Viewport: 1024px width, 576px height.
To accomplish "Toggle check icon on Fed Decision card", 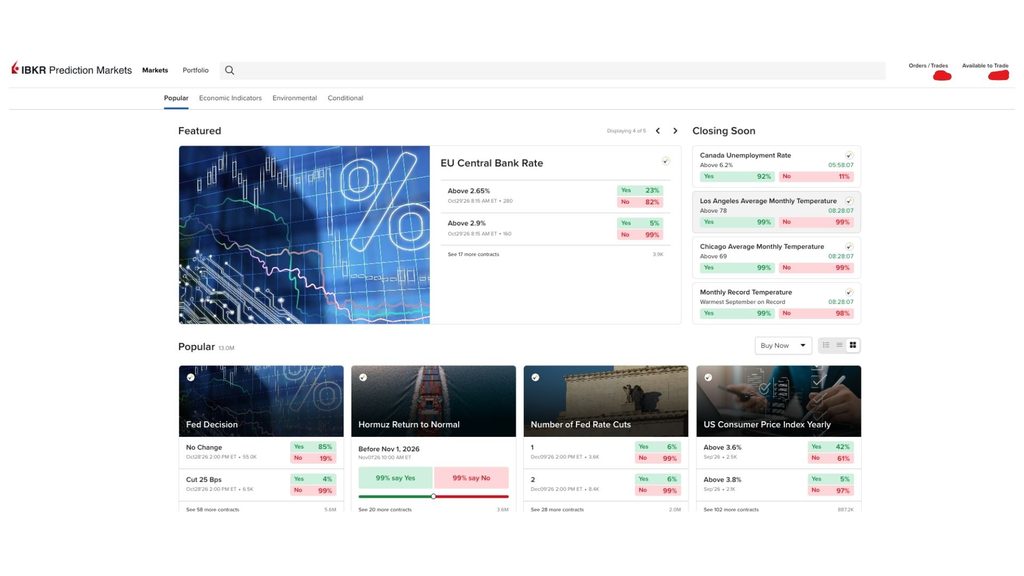I will click(x=191, y=377).
